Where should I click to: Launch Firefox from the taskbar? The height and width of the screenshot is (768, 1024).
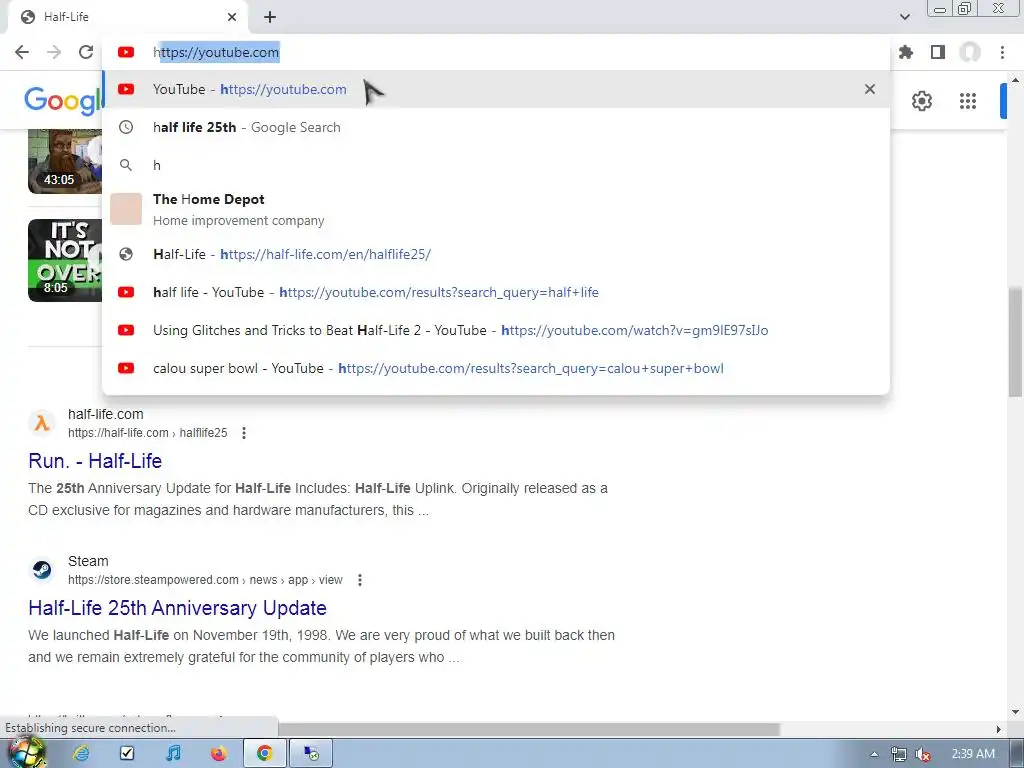[x=219, y=754]
